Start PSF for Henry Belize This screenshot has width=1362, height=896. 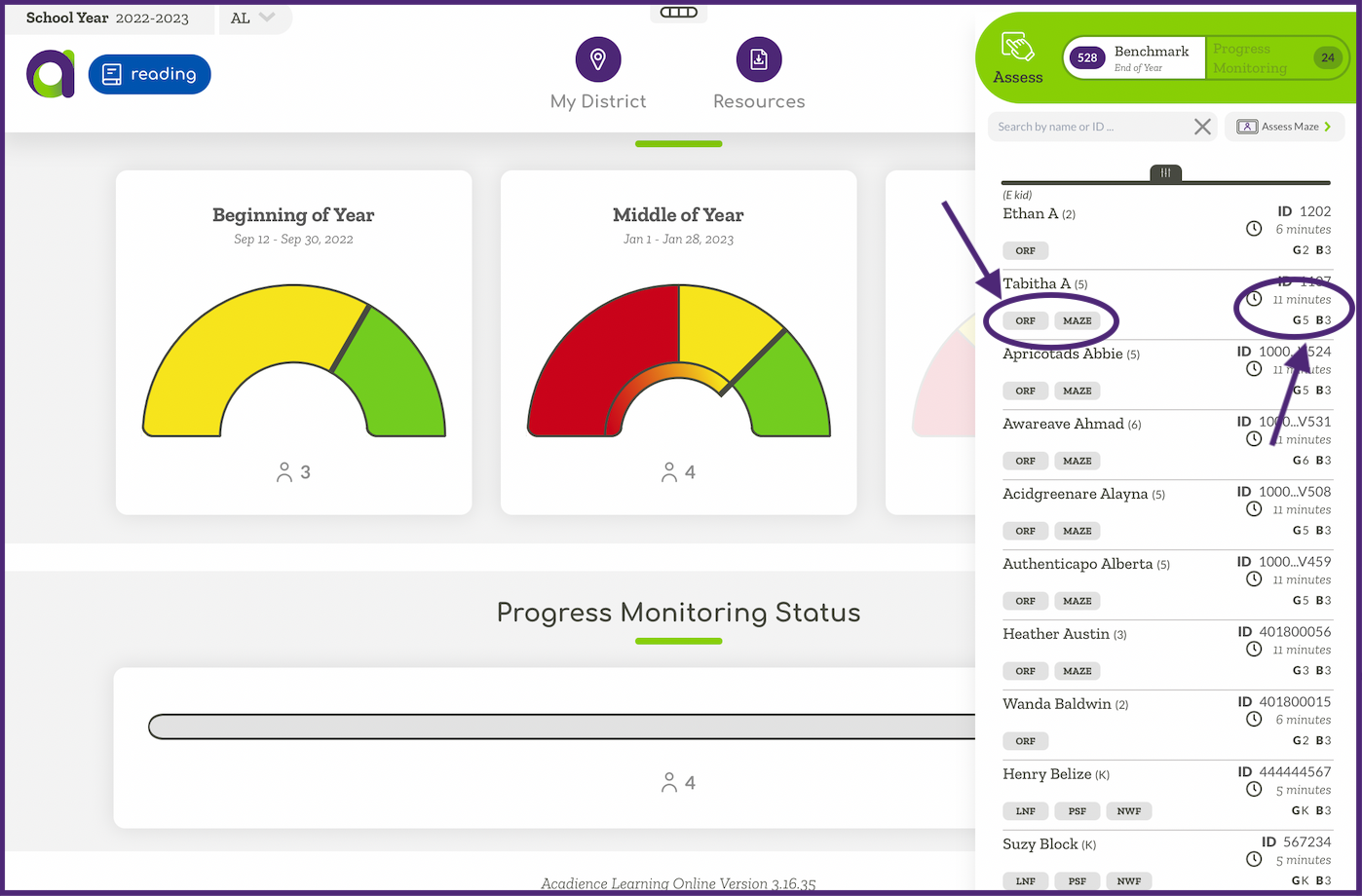1077,811
